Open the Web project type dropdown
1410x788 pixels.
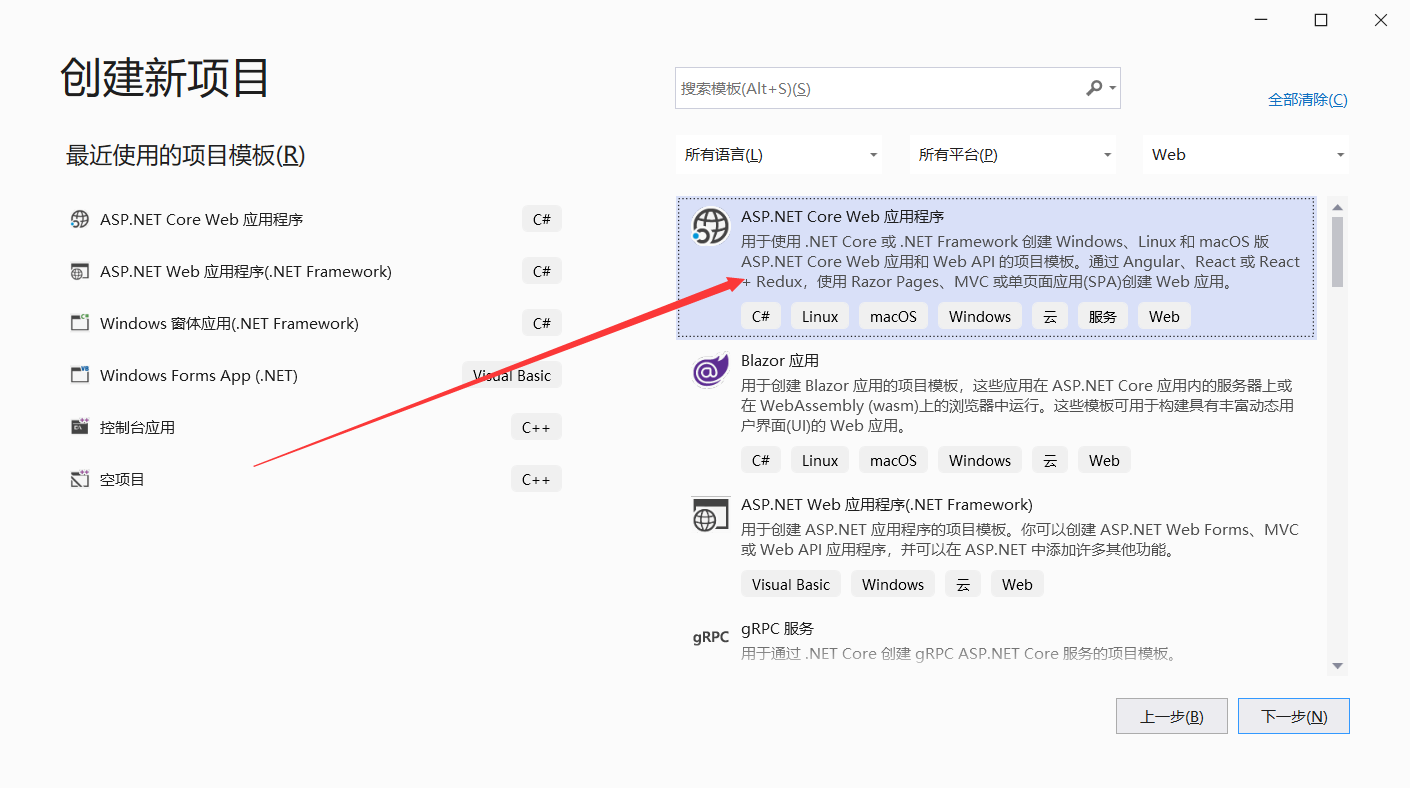(1246, 155)
